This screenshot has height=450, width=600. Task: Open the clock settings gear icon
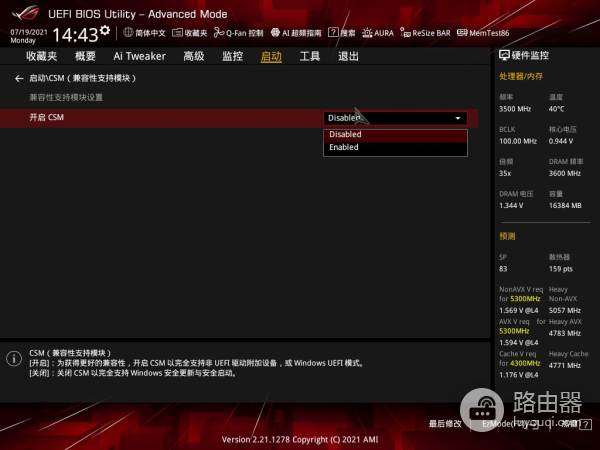coord(105,30)
